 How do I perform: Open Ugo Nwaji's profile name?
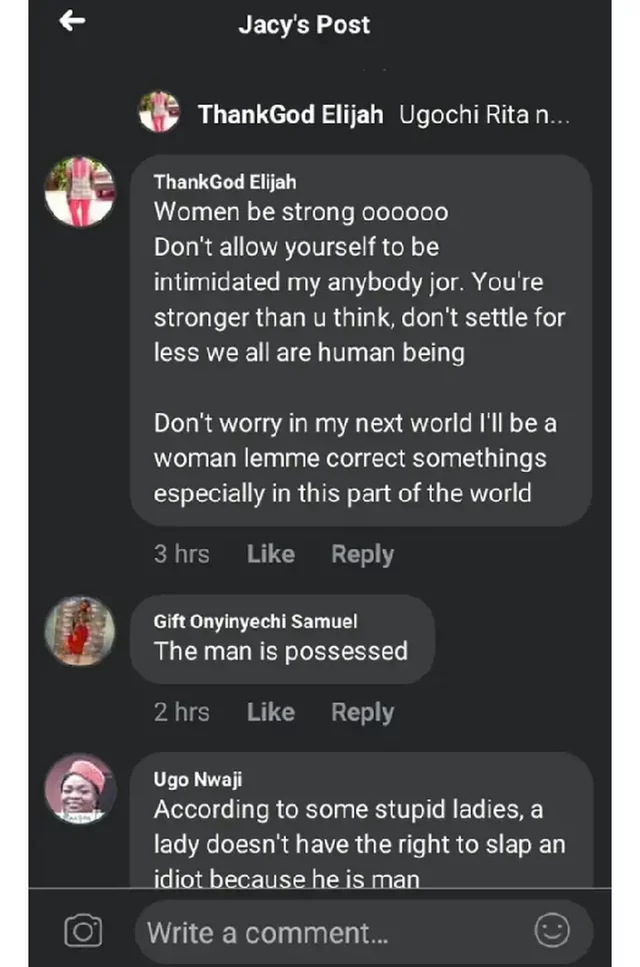198,779
